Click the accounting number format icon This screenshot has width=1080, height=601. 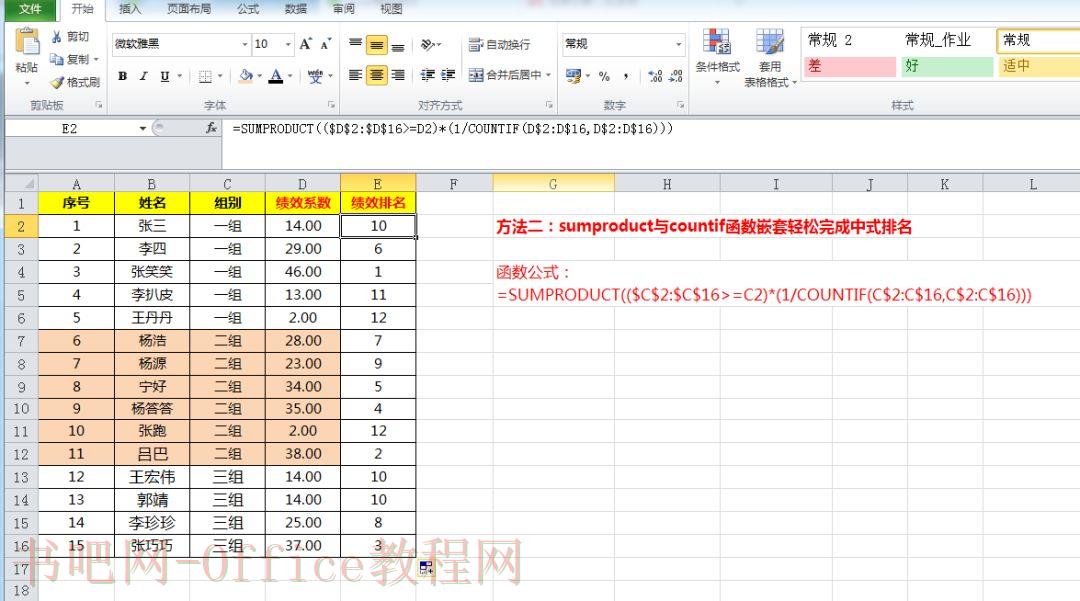pyautogui.click(x=573, y=76)
